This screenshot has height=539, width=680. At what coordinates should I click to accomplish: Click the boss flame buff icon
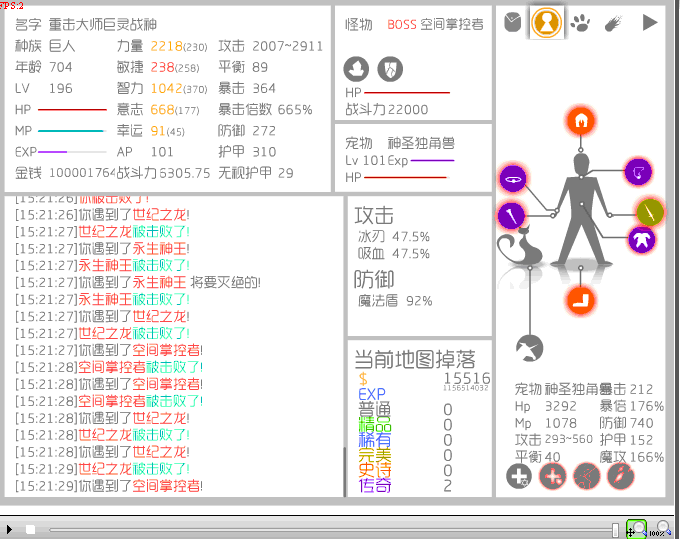tap(356, 69)
